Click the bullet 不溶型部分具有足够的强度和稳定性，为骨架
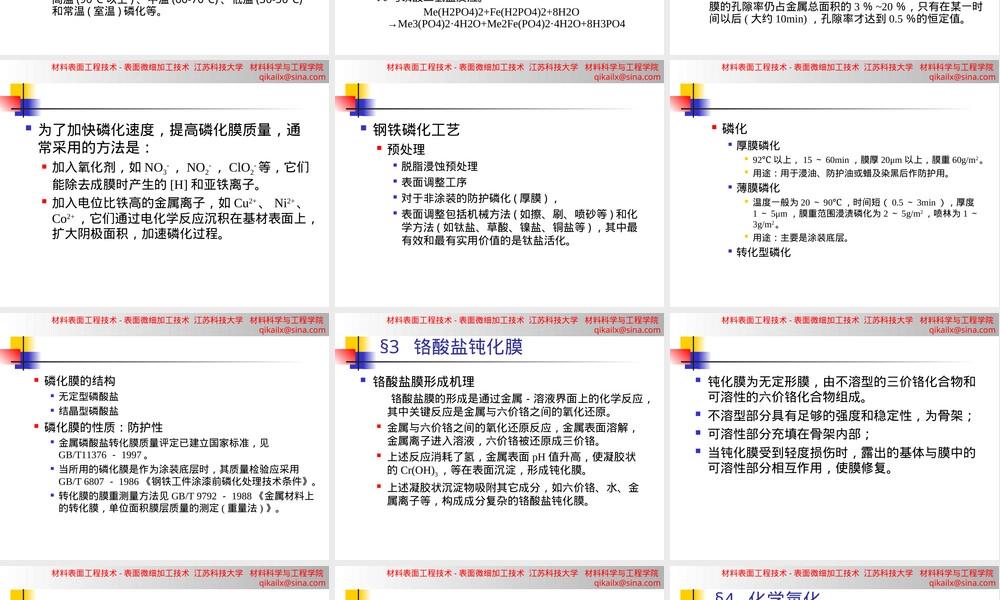Image resolution: width=1000 pixels, height=600 pixels. (841, 416)
